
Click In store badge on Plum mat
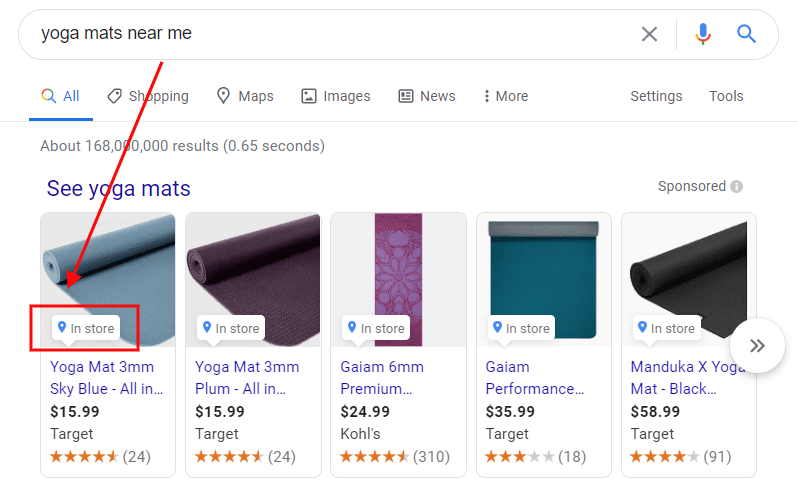pos(231,328)
